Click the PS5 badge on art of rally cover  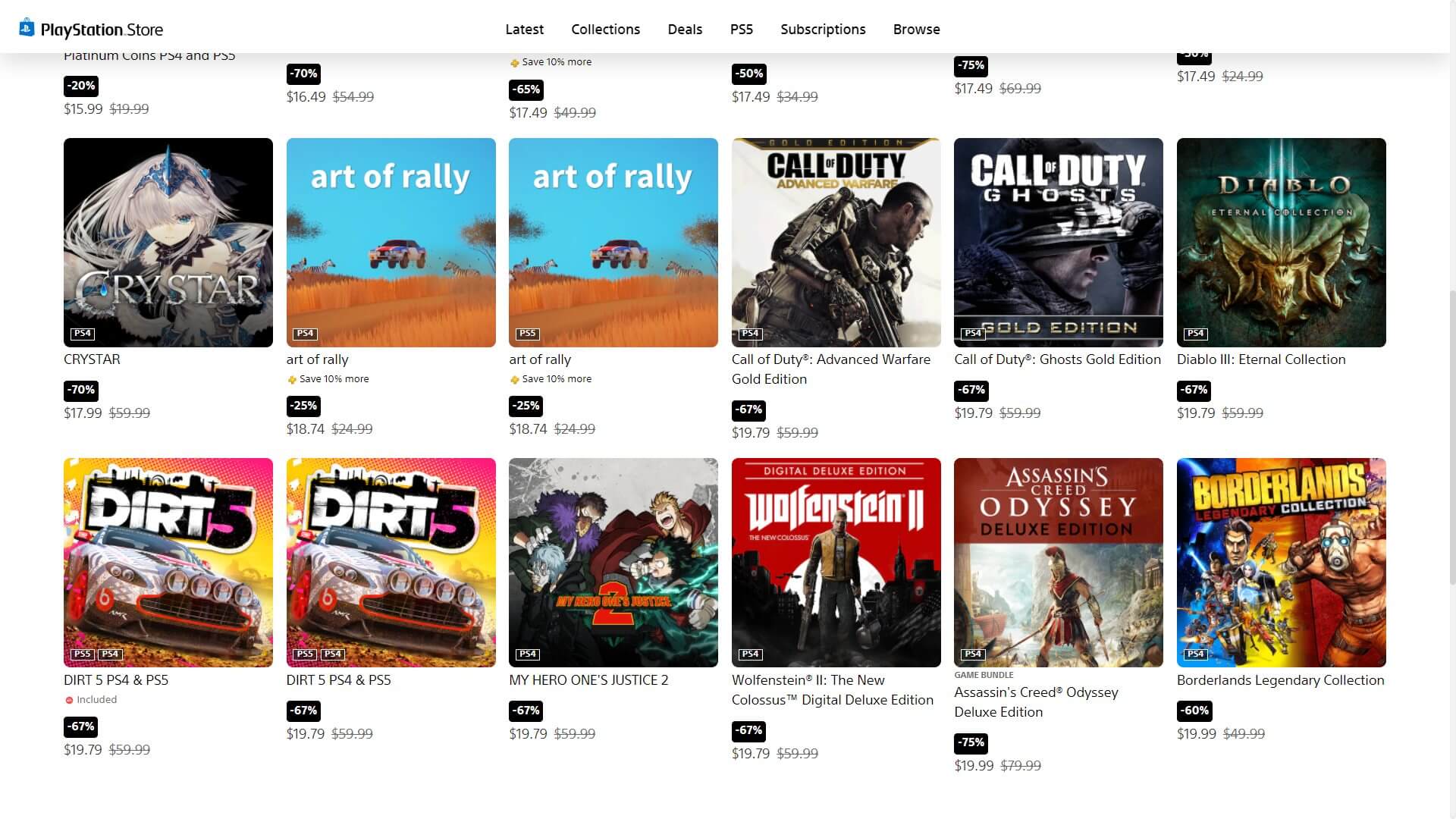click(528, 334)
